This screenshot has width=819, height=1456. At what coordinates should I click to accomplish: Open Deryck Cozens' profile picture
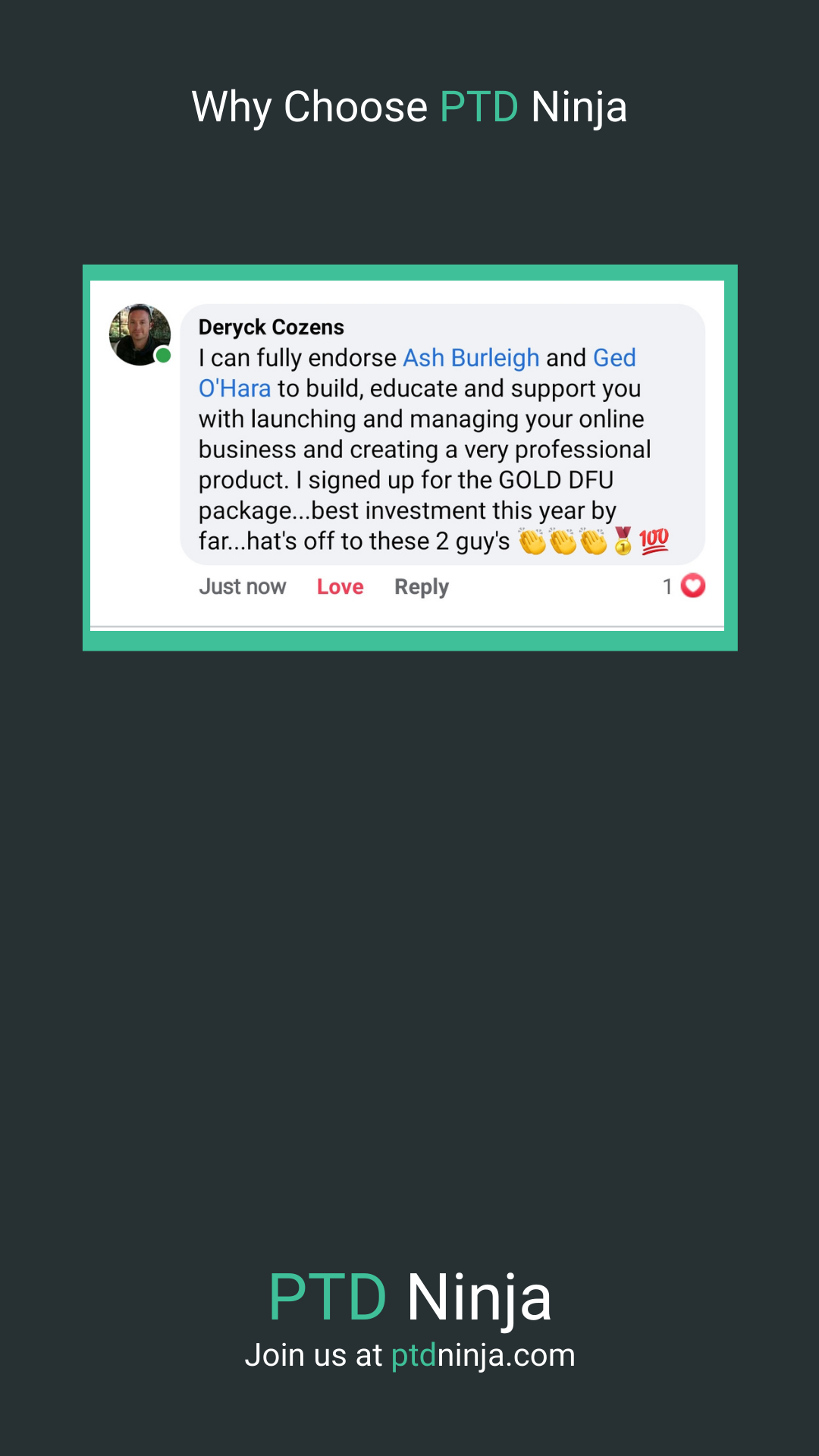(139, 334)
